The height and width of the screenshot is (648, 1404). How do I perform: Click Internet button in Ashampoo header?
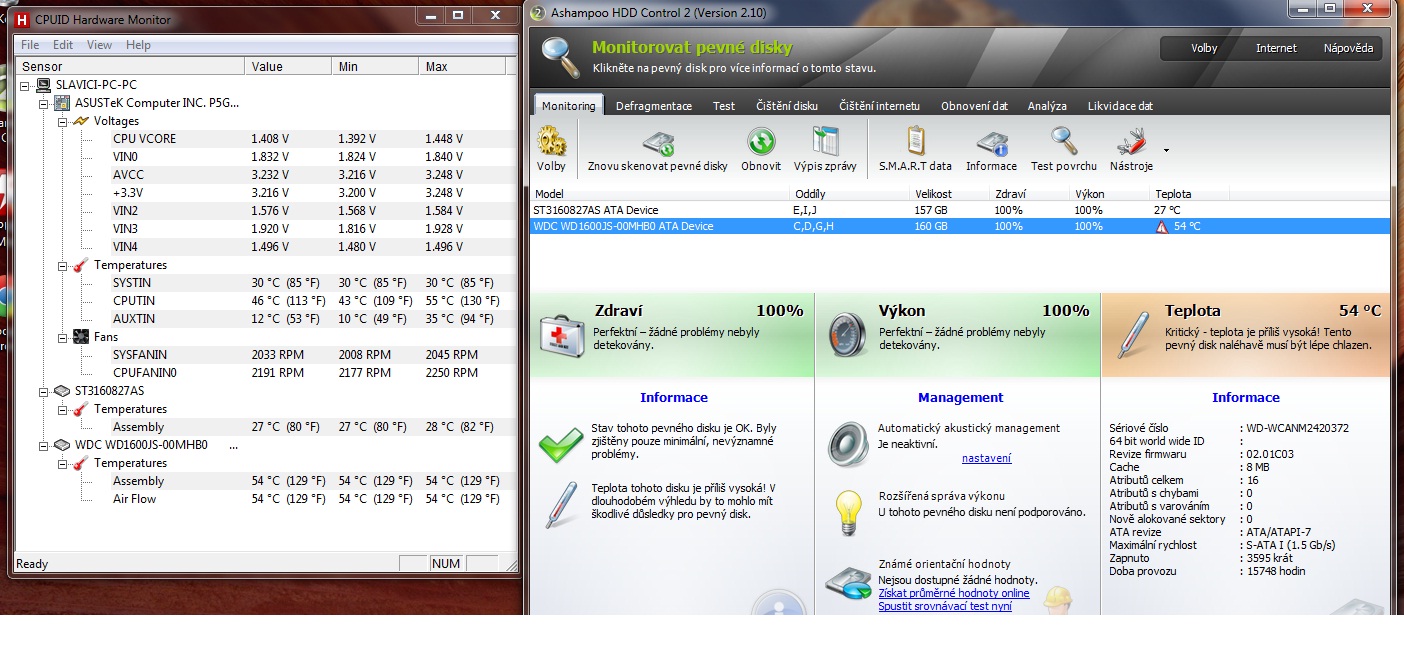pyautogui.click(x=1276, y=48)
